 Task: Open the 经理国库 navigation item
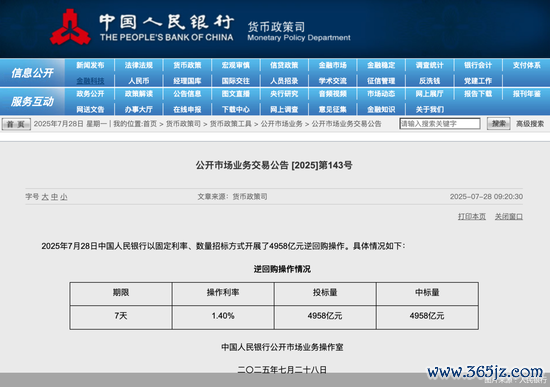click(x=187, y=81)
